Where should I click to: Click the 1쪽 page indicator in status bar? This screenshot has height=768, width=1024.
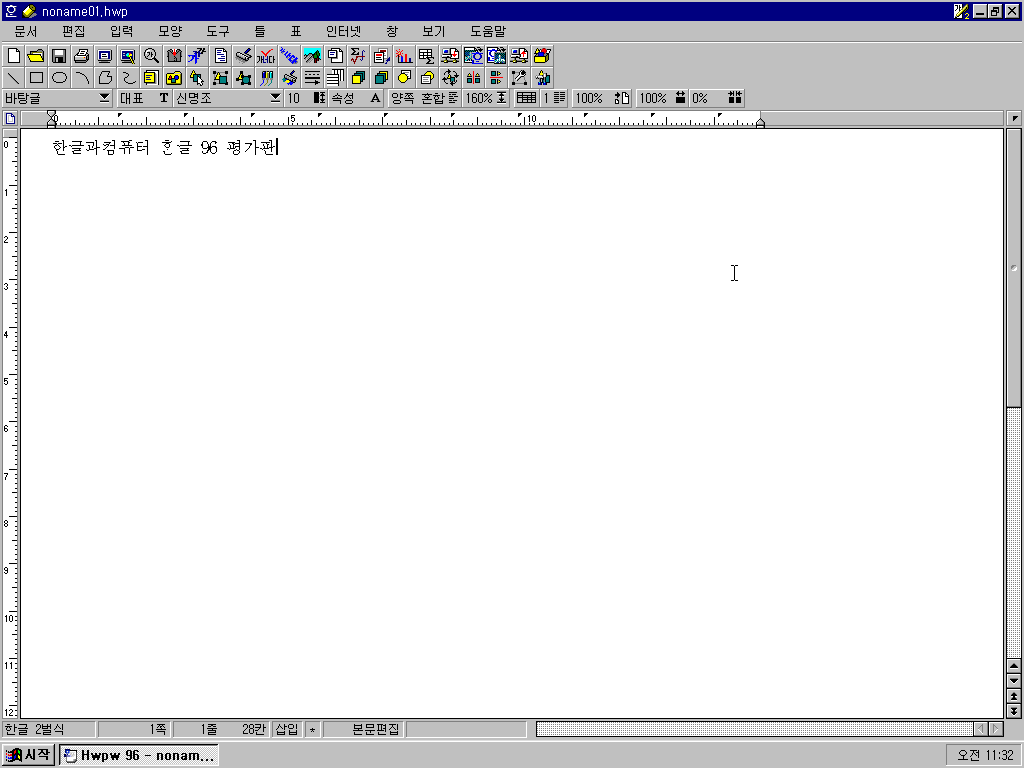coord(134,729)
